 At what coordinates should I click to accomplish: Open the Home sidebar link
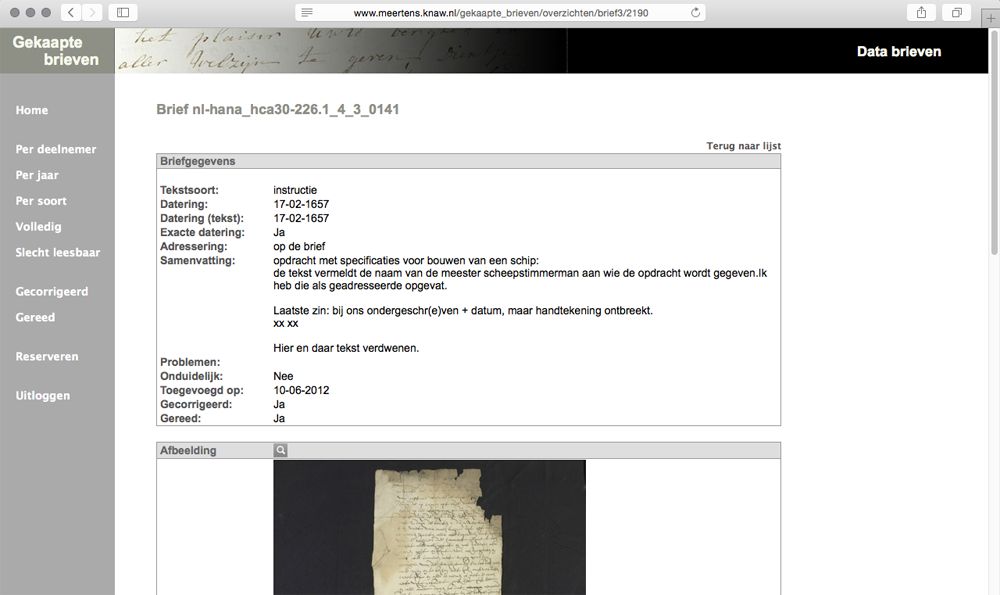[32, 110]
